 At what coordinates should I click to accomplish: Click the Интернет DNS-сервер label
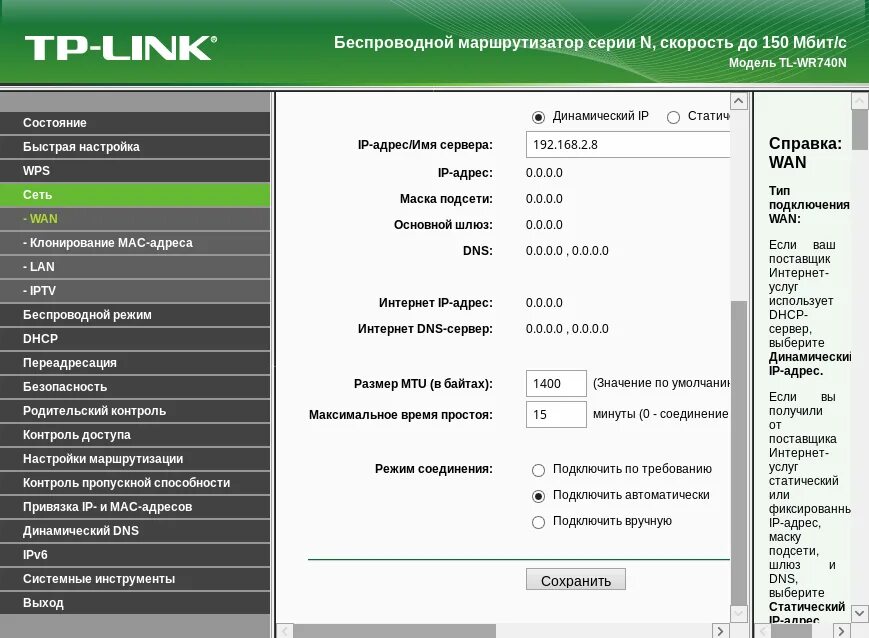pyautogui.click(x=425, y=329)
